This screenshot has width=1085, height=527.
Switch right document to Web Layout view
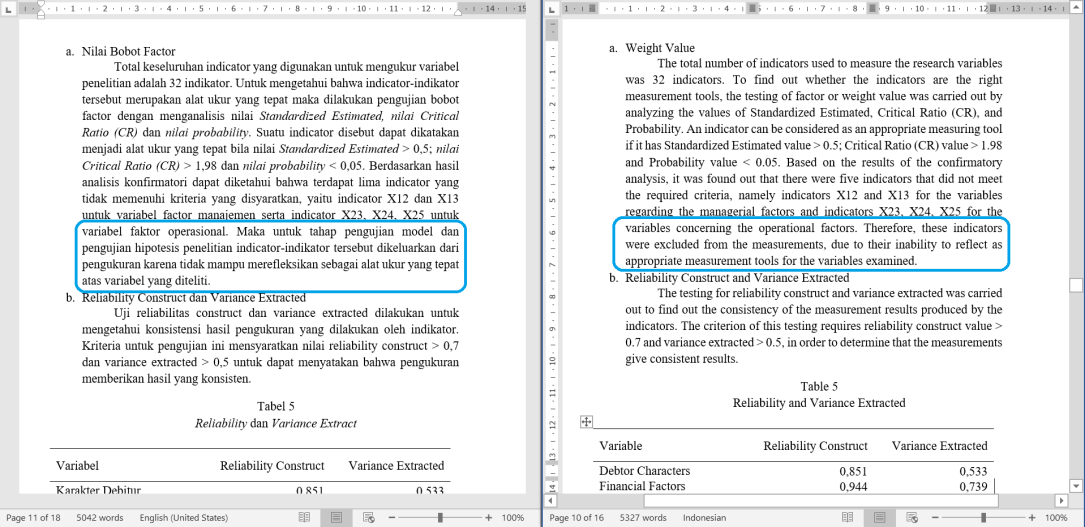click(x=912, y=517)
